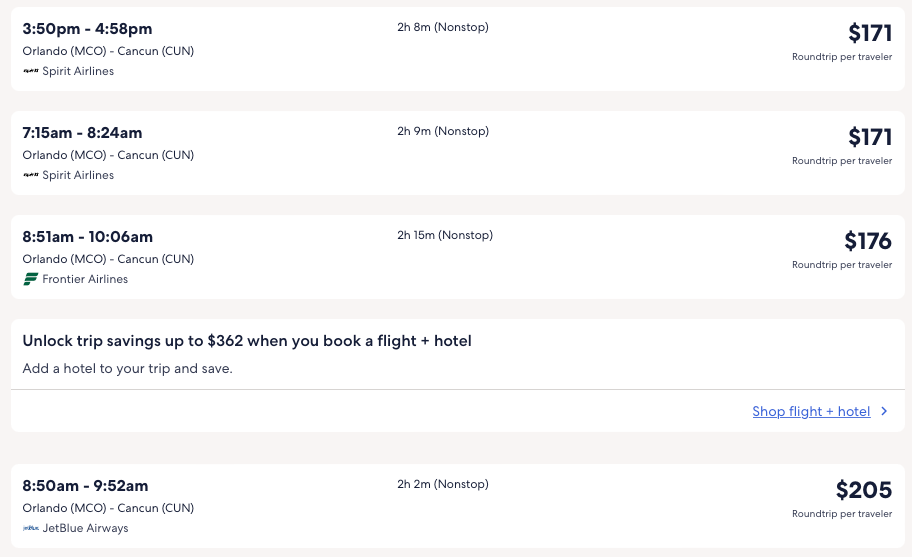Click the $171 price on the 7:15am flight

869,137
